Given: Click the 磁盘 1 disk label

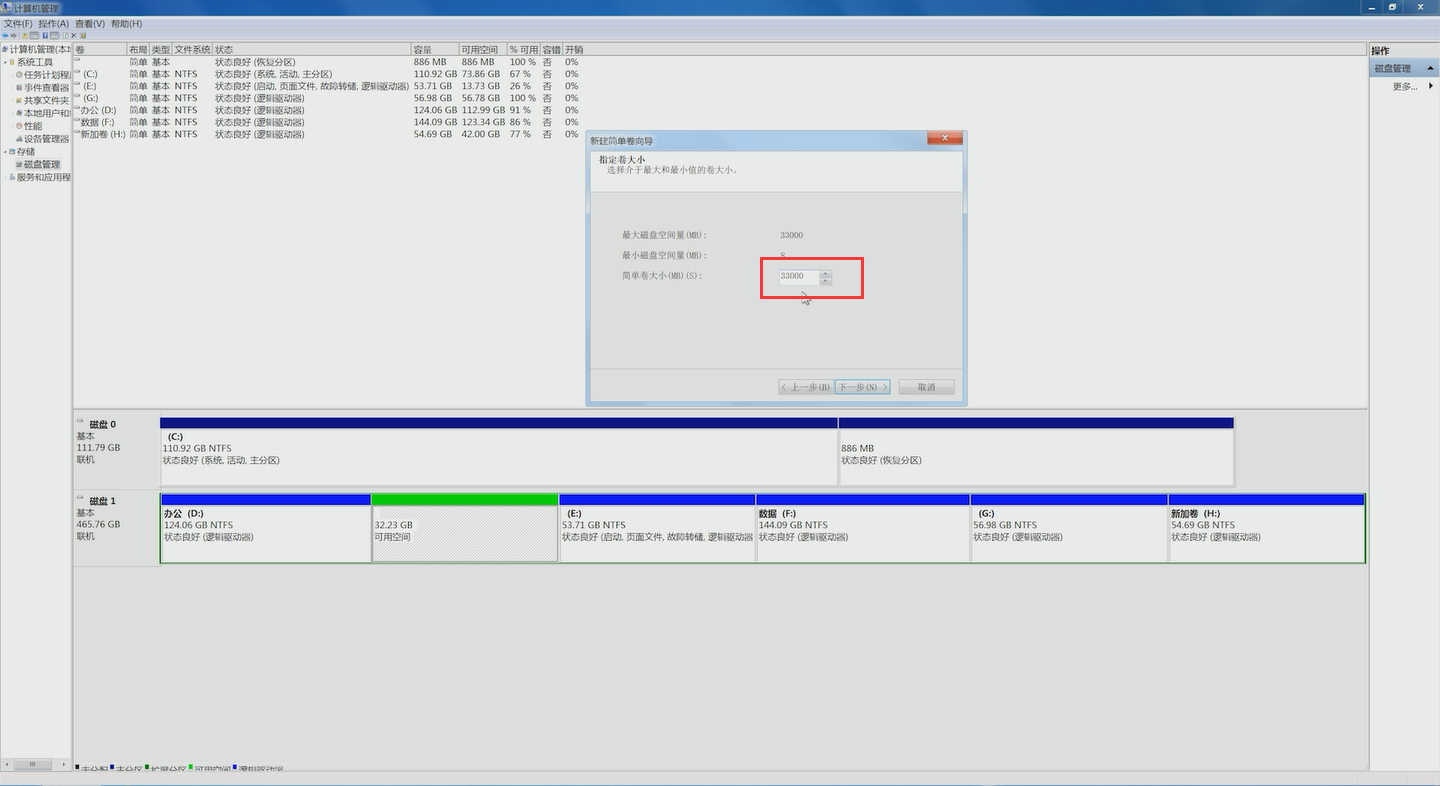Looking at the screenshot, I should (x=102, y=501).
